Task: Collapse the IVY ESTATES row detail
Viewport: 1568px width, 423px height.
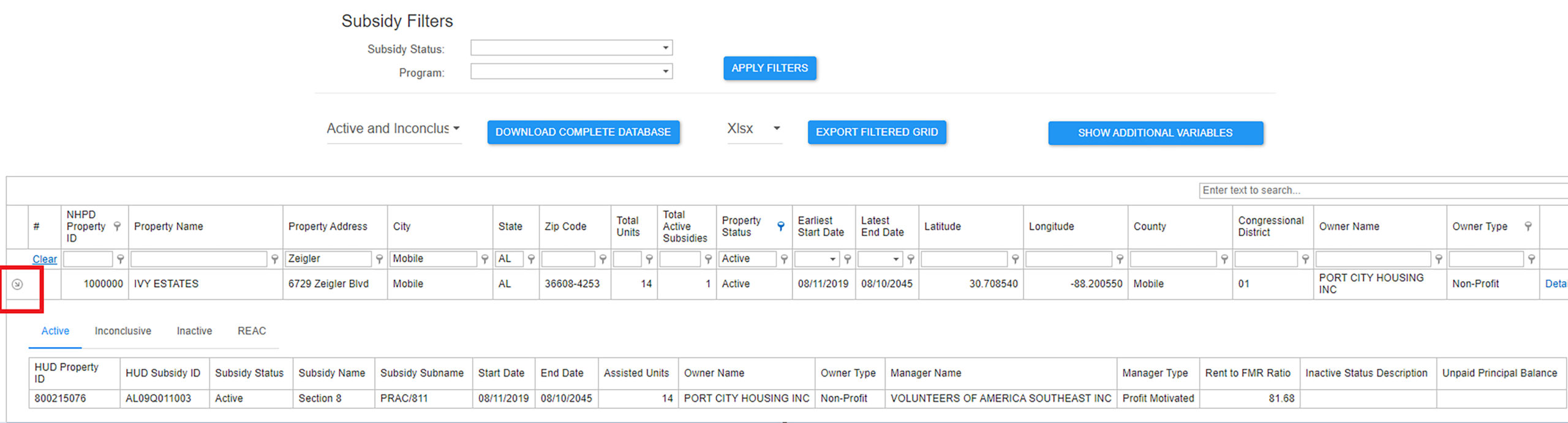Action: click(x=17, y=285)
